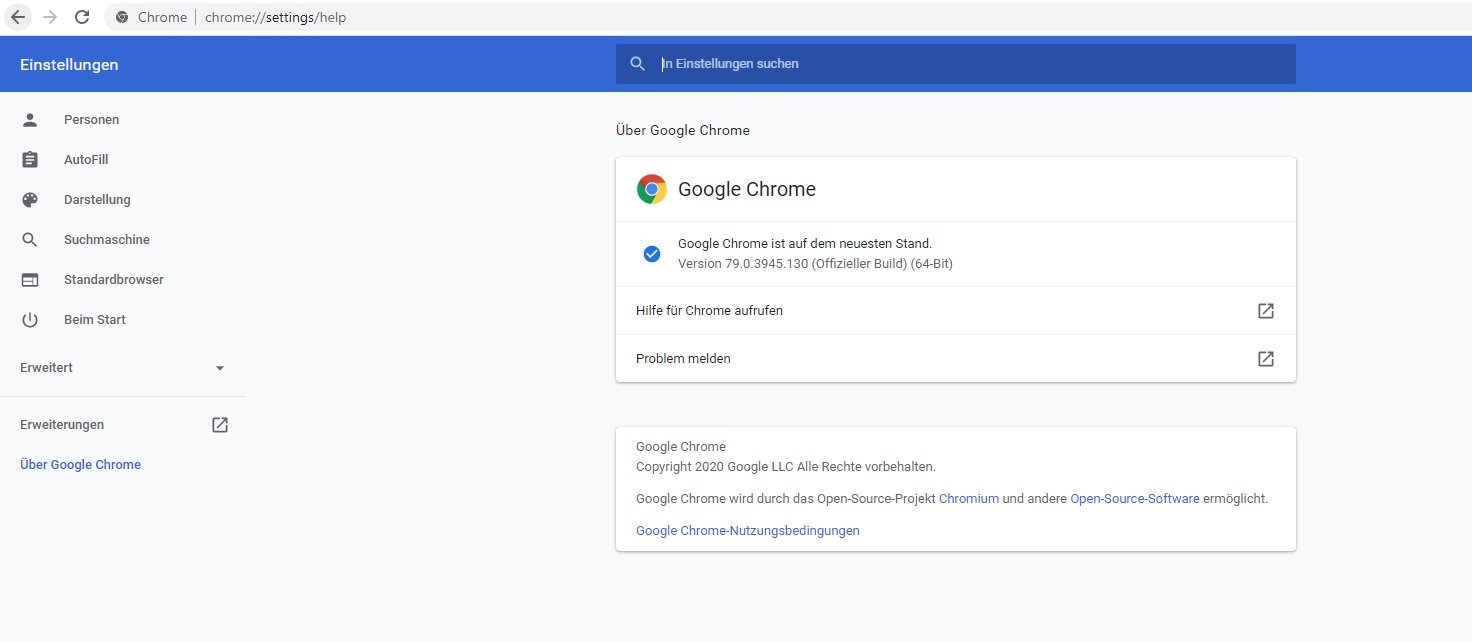The image size is (1472, 642).
Task: Click the AutoFill clipboard icon
Action: pyautogui.click(x=30, y=160)
